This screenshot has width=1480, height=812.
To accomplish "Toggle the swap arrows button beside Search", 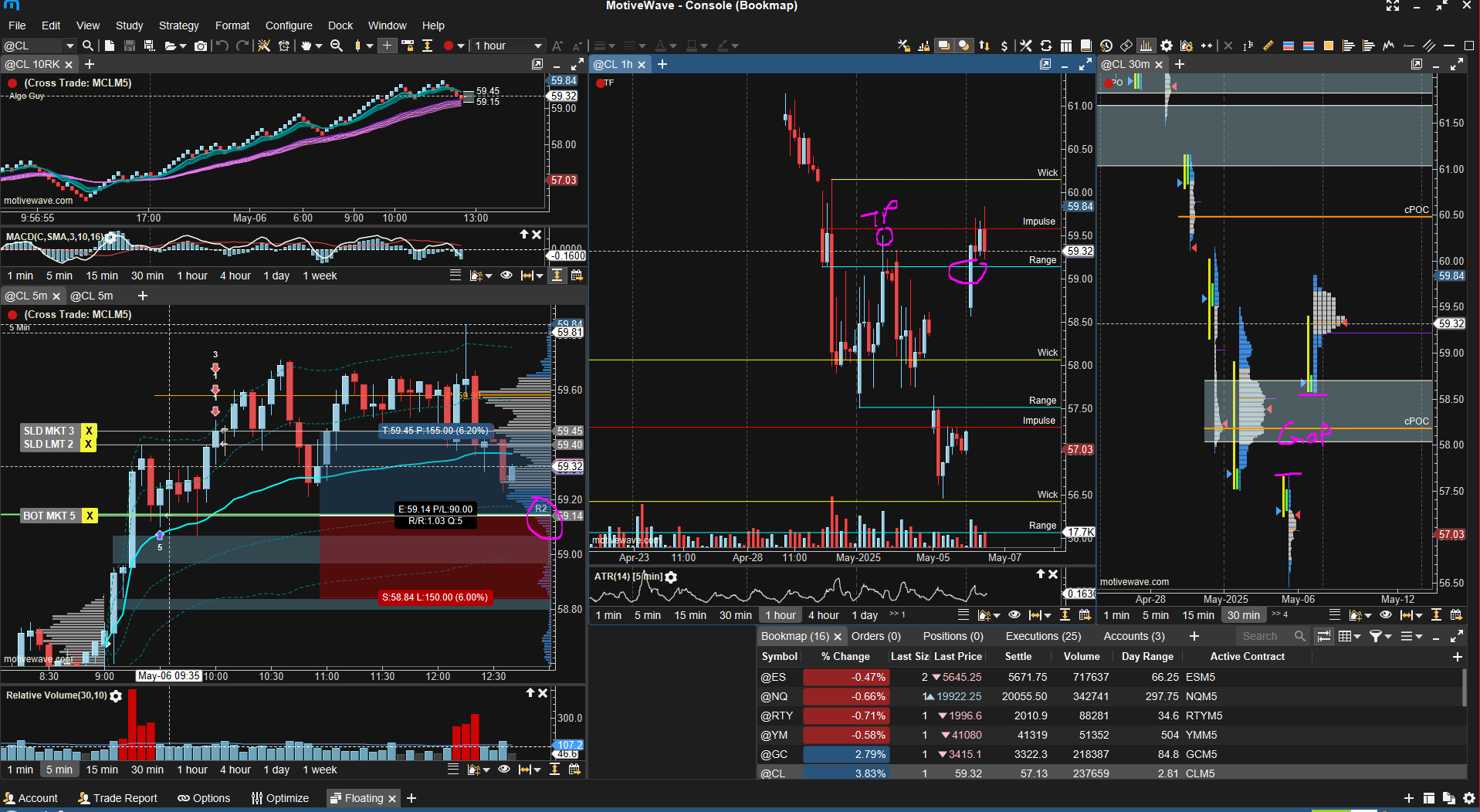I will tap(1323, 636).
